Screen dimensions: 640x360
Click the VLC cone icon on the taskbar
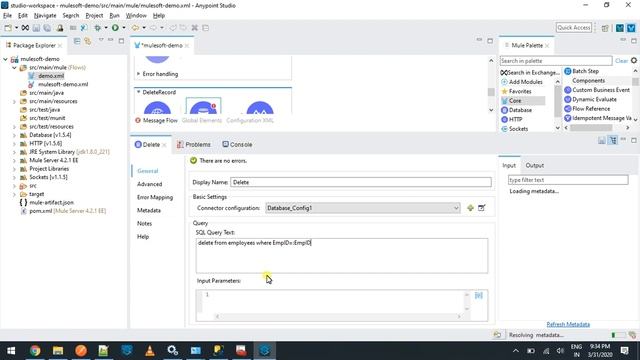[149, 350]
